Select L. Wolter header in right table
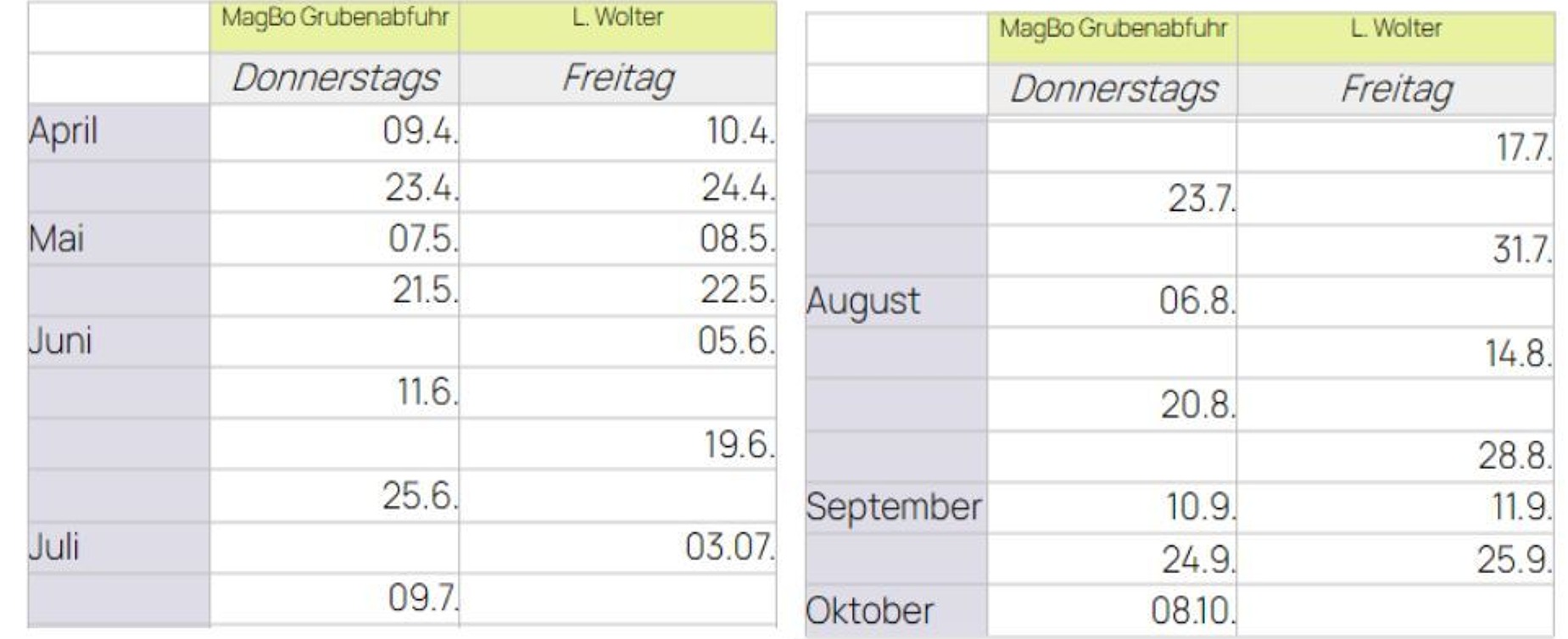The width and height of the screenshot is (1568, 639). [x=1396, y=29]
